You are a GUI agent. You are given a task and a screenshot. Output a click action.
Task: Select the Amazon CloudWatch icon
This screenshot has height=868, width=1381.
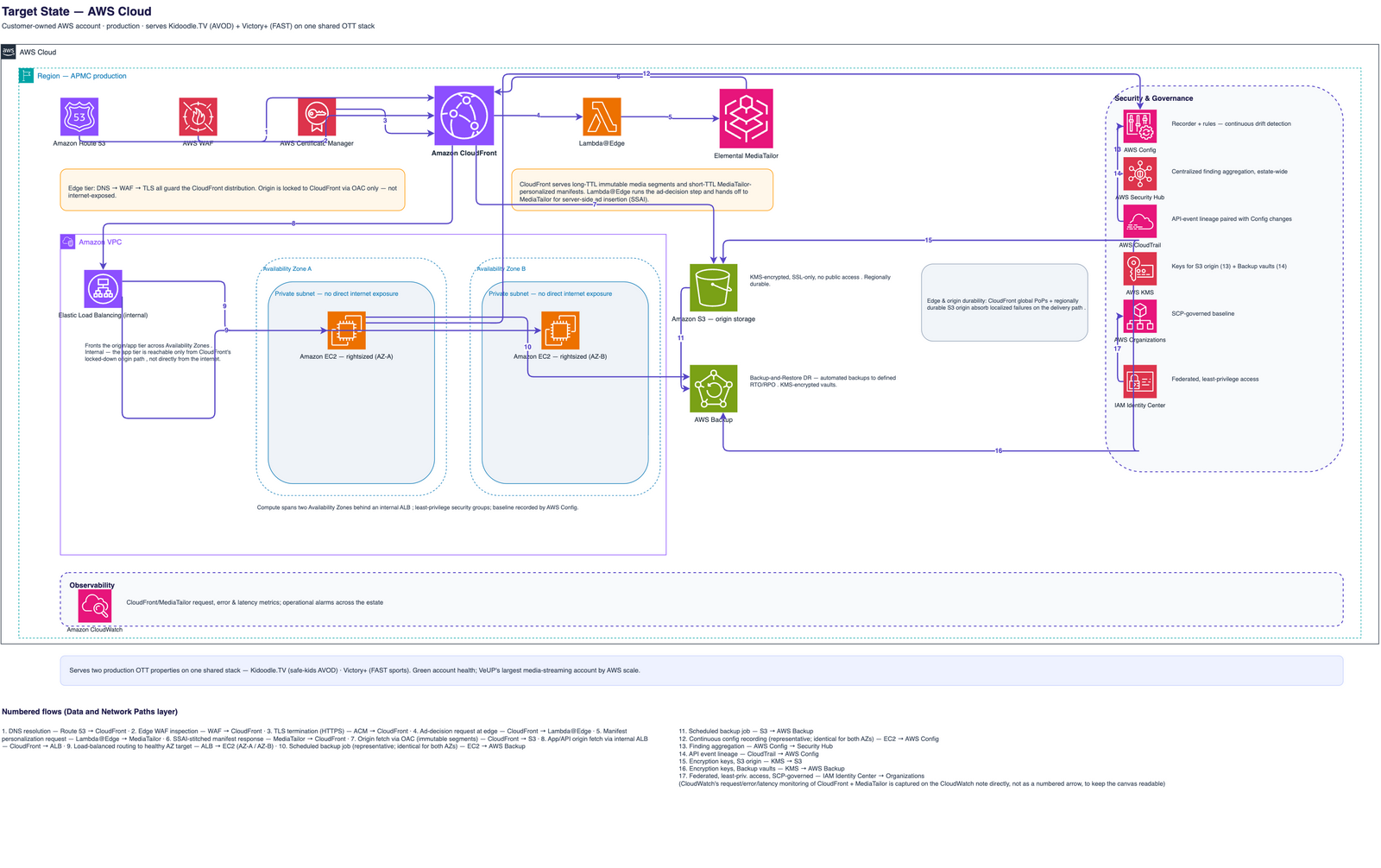95,607
